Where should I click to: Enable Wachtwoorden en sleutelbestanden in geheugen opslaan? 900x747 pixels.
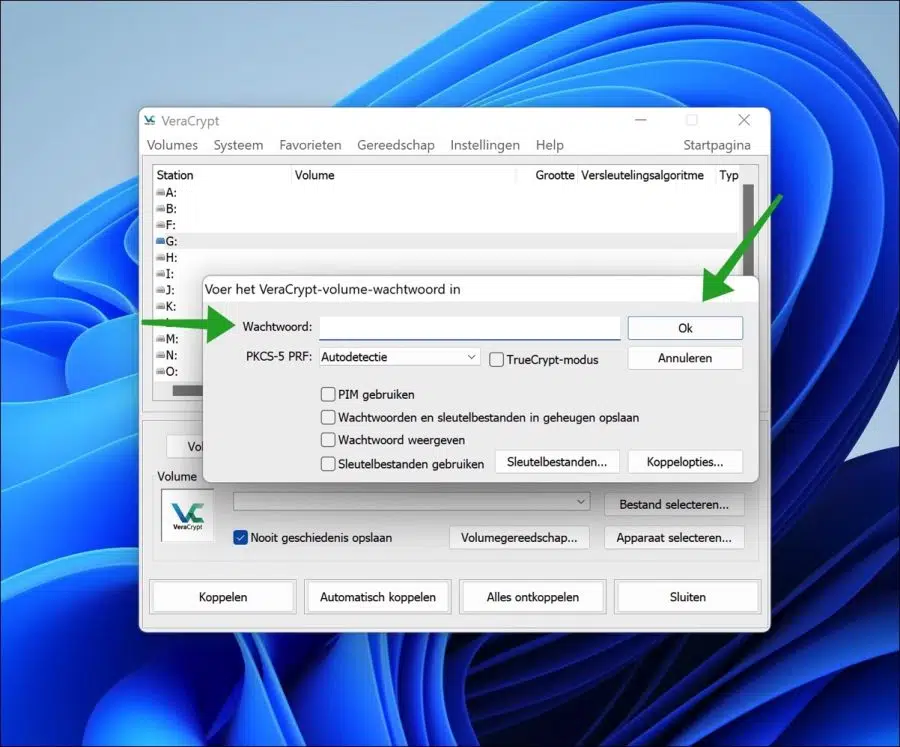(x=328, y=417)
